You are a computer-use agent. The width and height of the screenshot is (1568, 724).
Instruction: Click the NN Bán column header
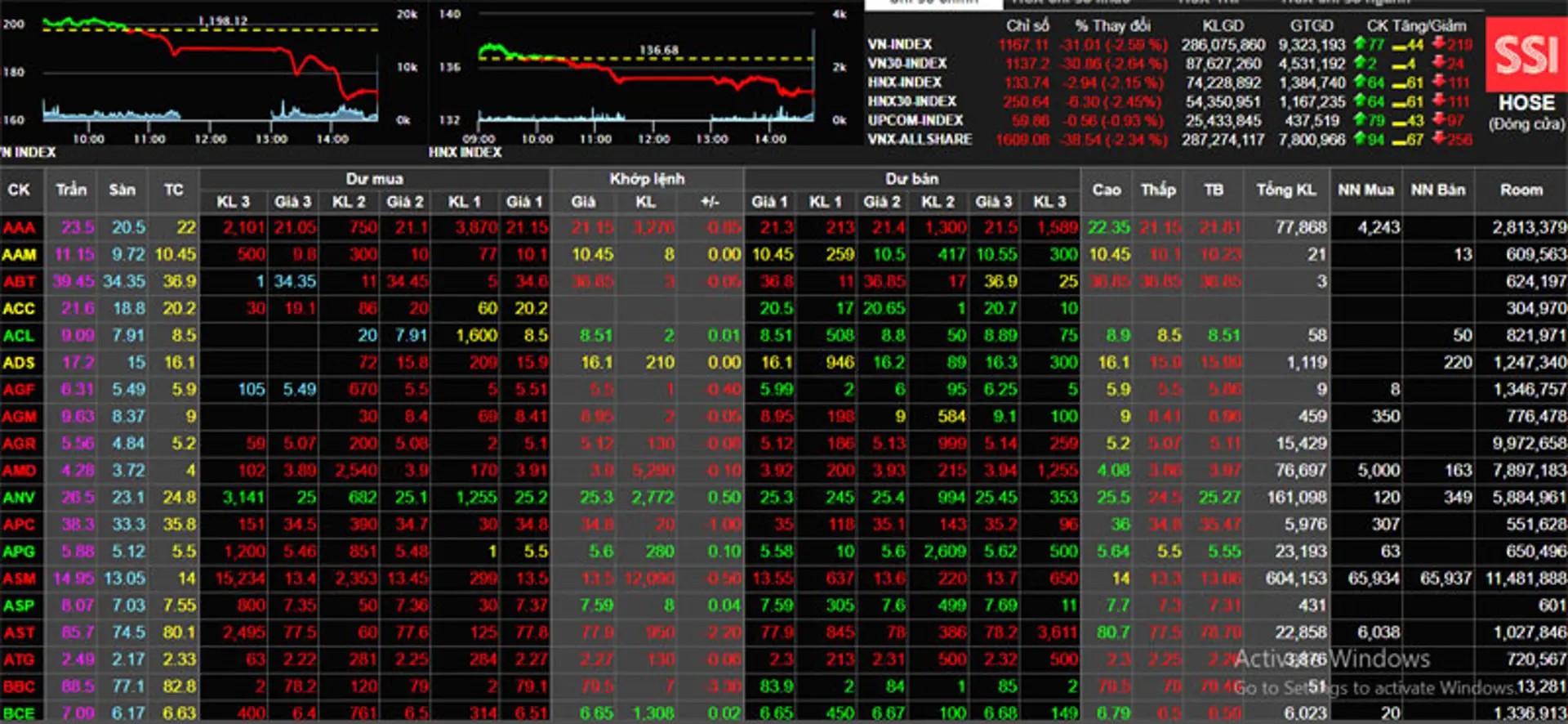pos(1438,190)
